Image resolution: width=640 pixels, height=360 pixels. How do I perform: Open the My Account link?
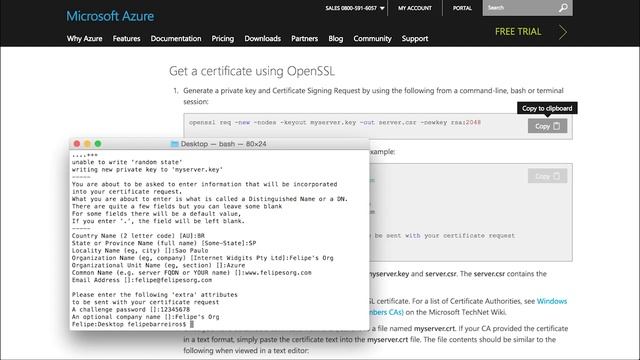click(415, 8)
